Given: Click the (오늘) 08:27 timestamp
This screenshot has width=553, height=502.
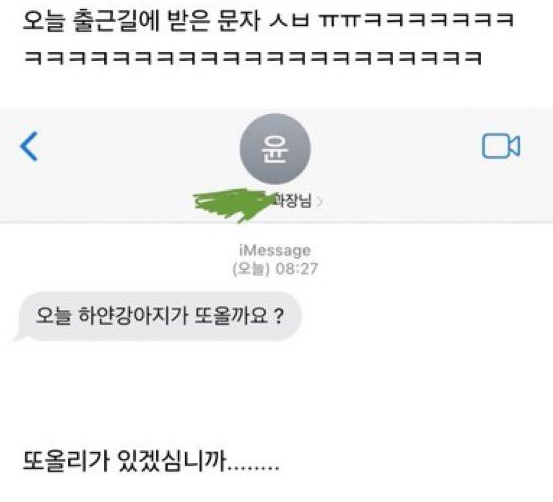Looking at the screenshot, I should click(275, 269).
